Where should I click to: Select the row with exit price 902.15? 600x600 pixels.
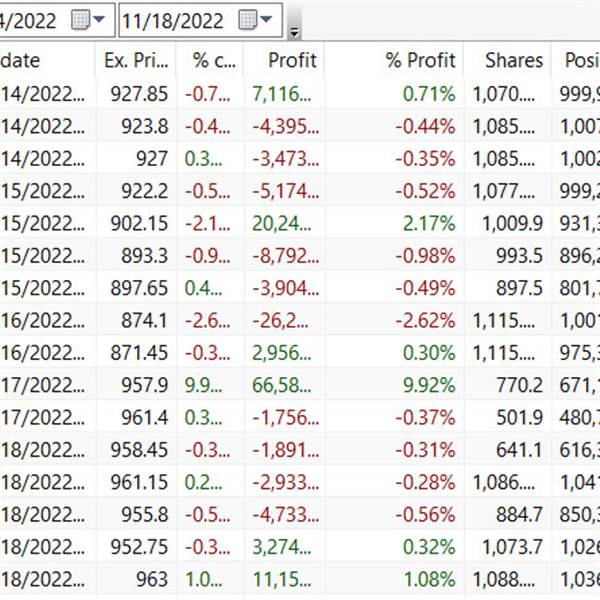[x=300, y=223]
